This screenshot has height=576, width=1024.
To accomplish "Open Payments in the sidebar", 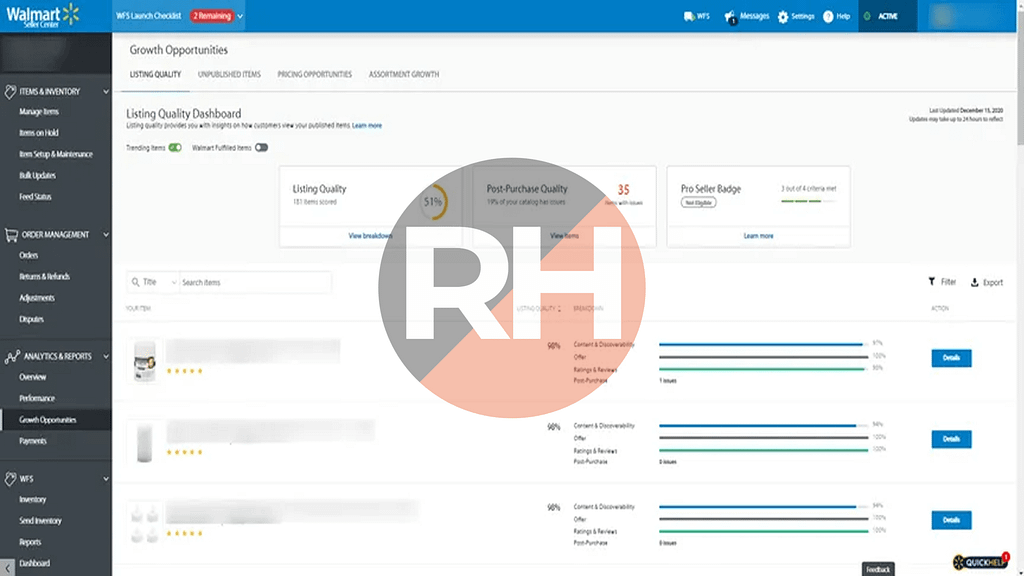I will [33, 441].
